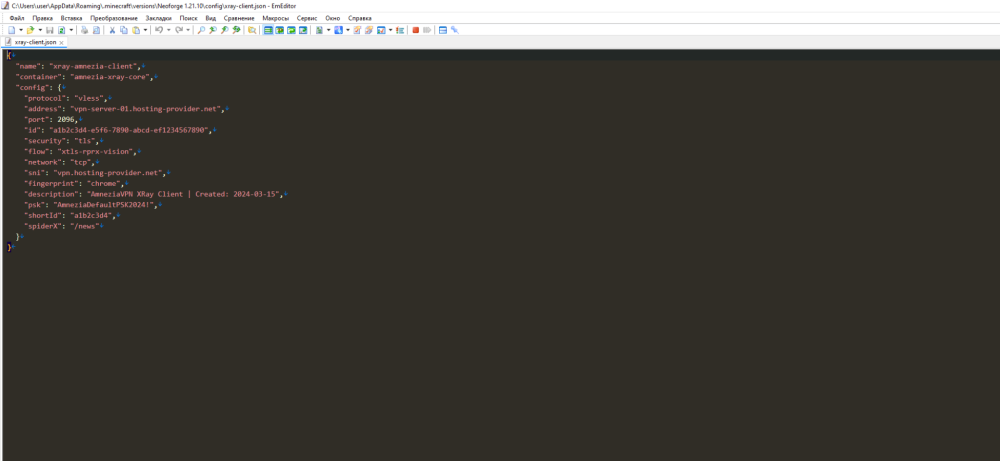Screen dimensions: 1000x461
Task: Expand the New file dropdown arrow
Action: point(21,30)
